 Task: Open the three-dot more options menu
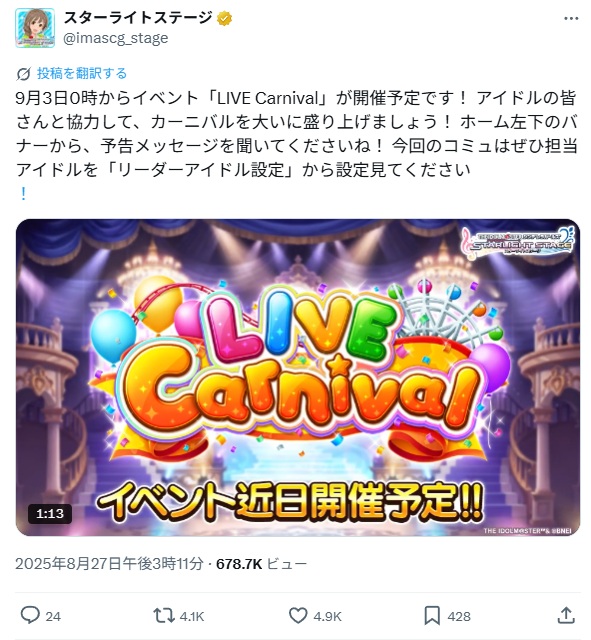571,18
